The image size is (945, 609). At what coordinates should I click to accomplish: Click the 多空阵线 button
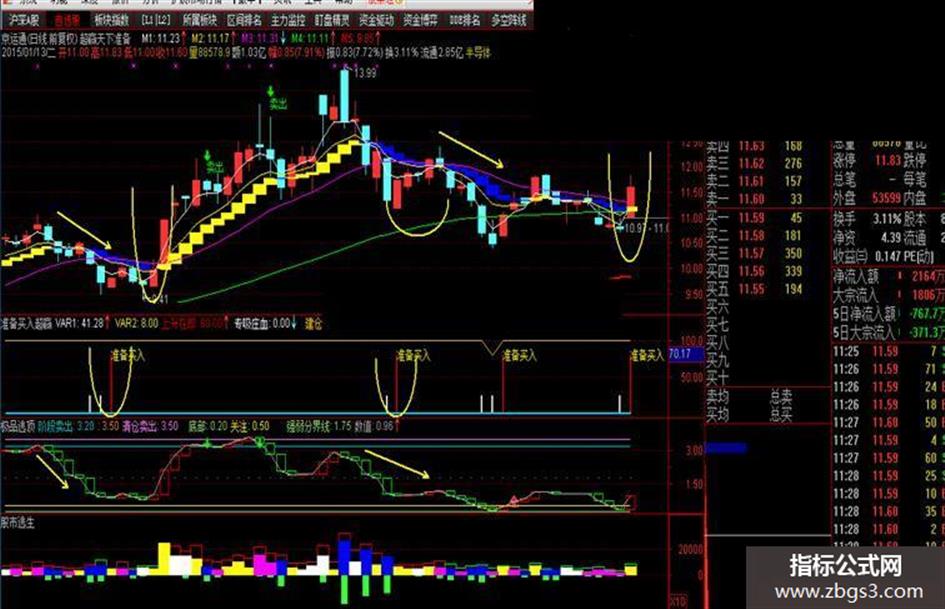(509, 20)
